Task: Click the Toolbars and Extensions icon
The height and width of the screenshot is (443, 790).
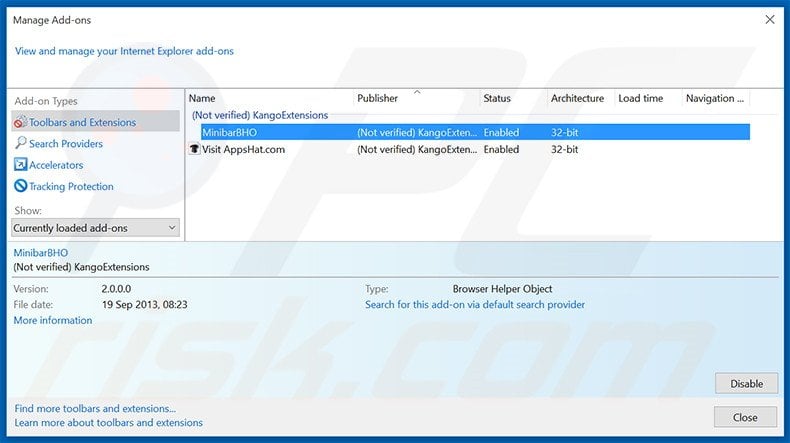Action: (x=20, y=122)
